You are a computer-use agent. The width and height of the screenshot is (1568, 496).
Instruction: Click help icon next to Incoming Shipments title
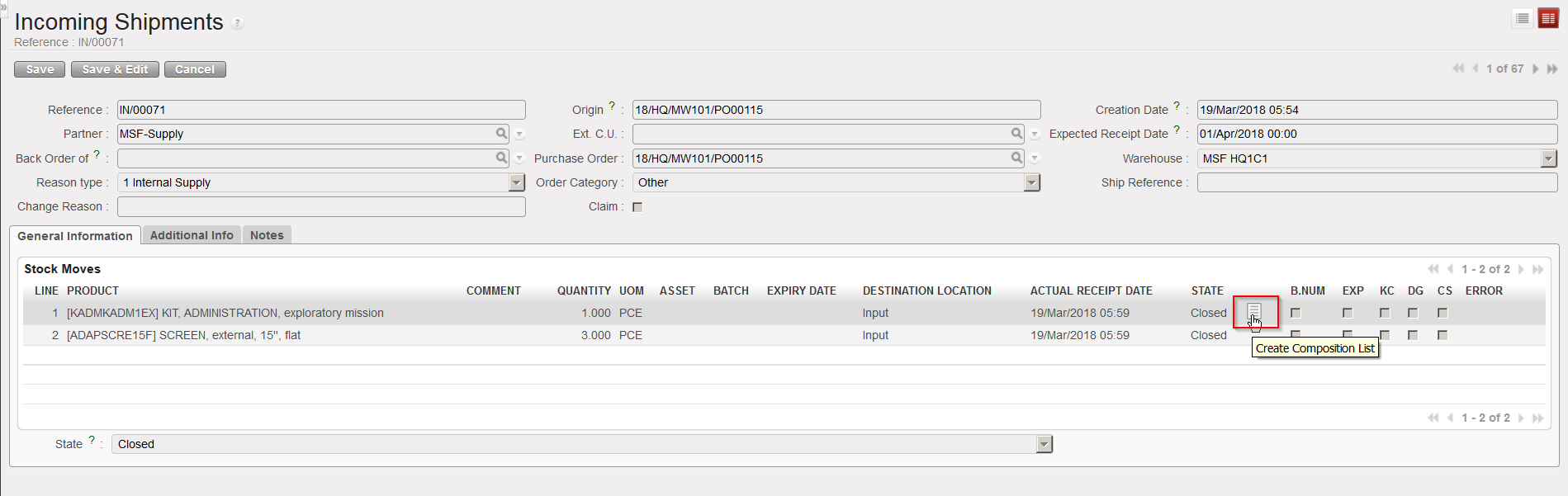point(237,23)
